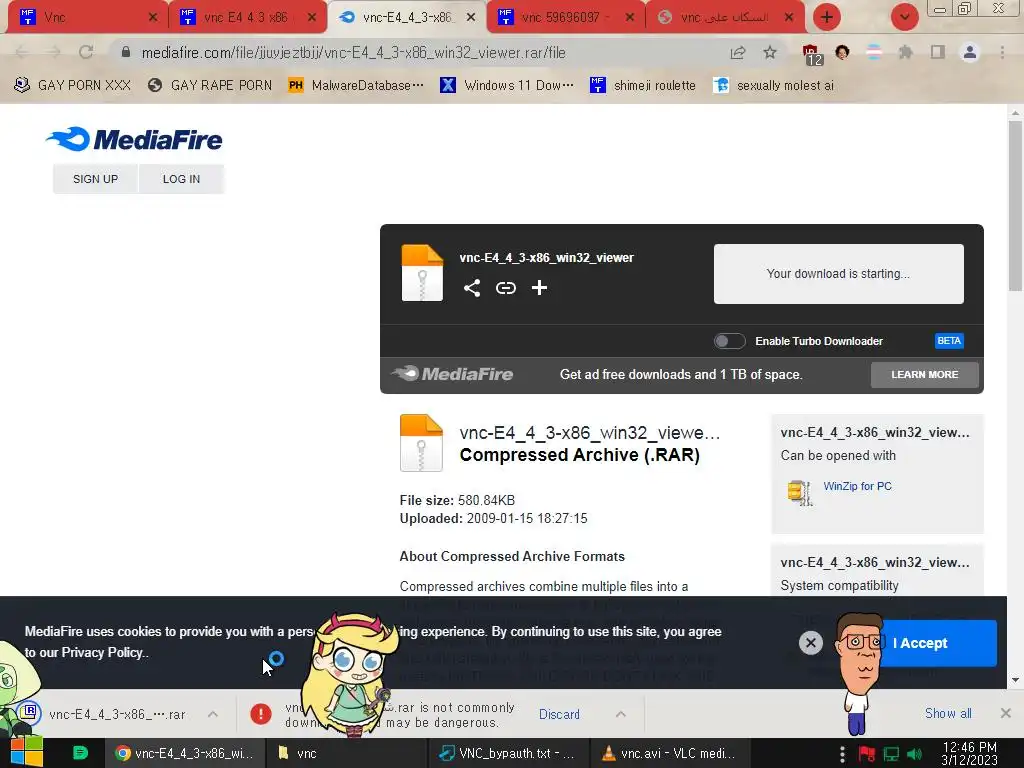This screenshot has width=1024, height=768.
Task: Switch to the vnc E4 4 3 x86 tab
Action: tap(247, 17)
